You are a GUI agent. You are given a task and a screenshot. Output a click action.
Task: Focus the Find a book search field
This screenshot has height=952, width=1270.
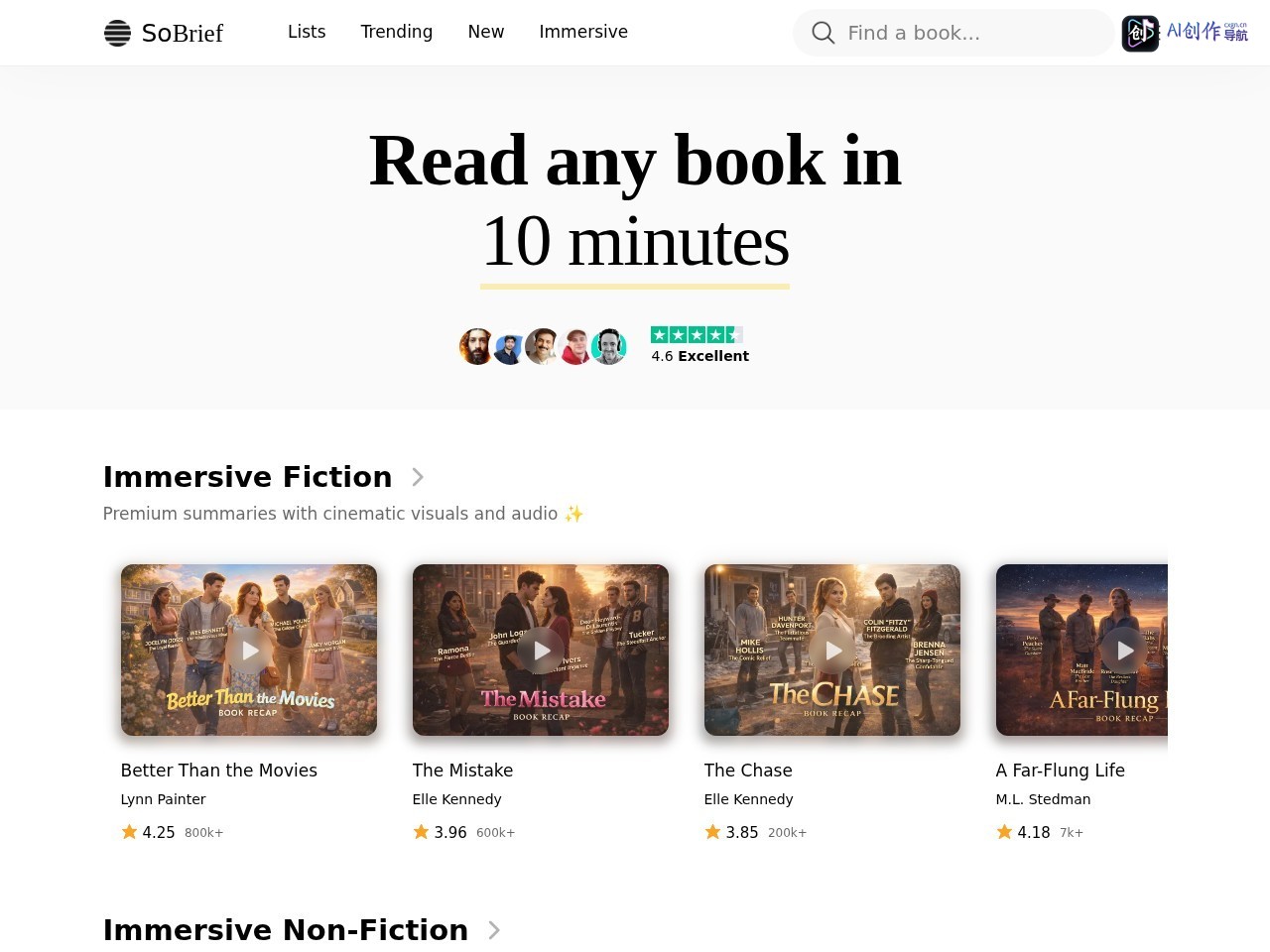point(954,33)
